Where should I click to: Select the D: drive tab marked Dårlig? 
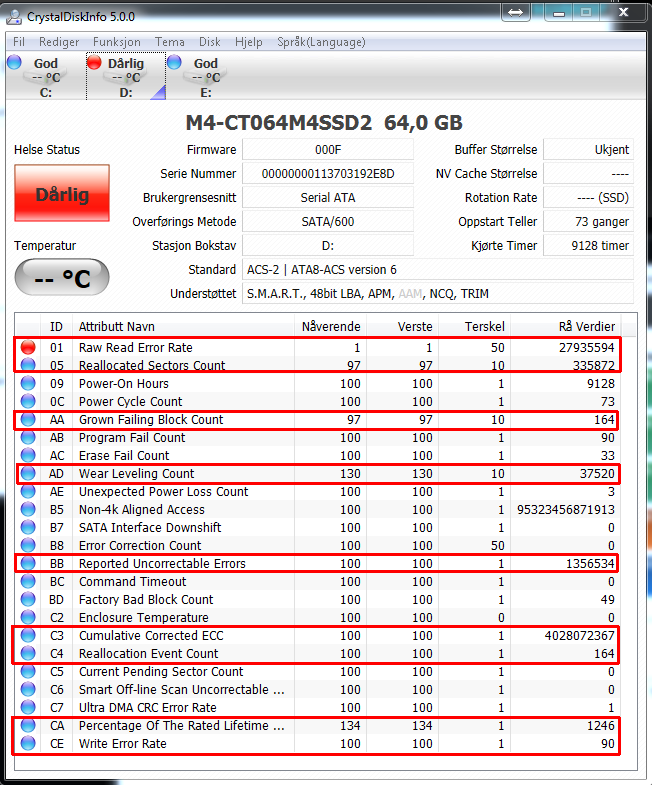click(x=126, y=77)
